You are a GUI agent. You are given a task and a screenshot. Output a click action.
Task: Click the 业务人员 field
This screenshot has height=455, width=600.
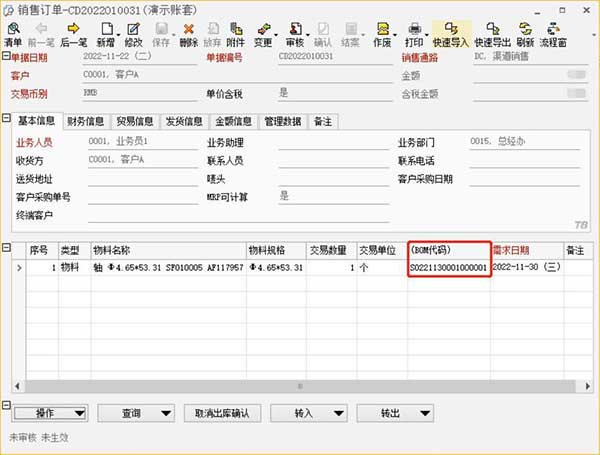click(x=143, y=142)
